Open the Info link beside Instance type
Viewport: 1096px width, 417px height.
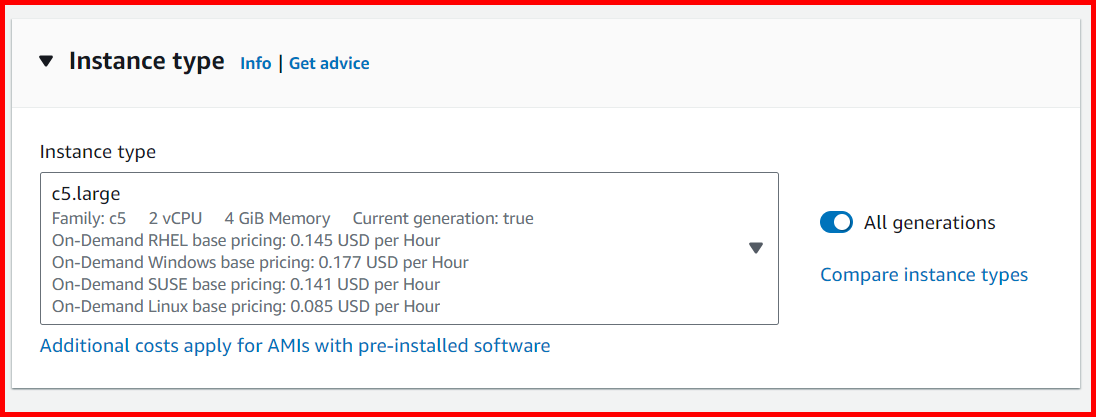point(255,63)
